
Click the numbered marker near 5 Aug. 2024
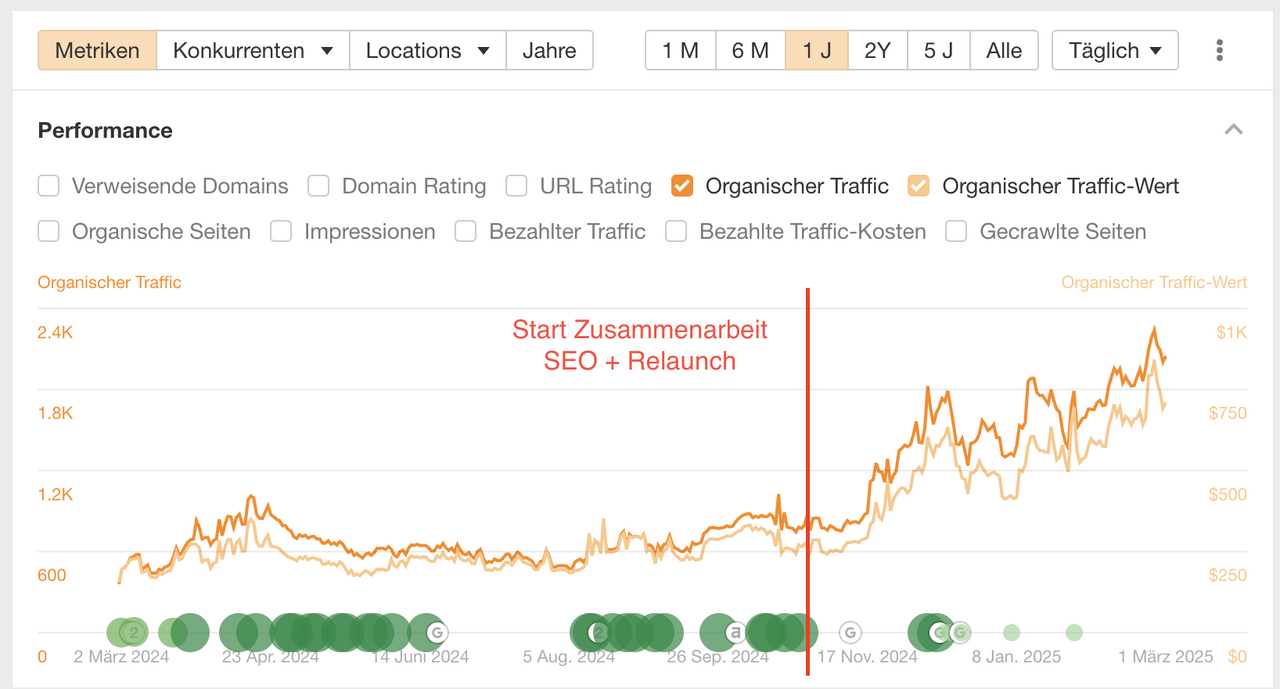pos(598,632)
